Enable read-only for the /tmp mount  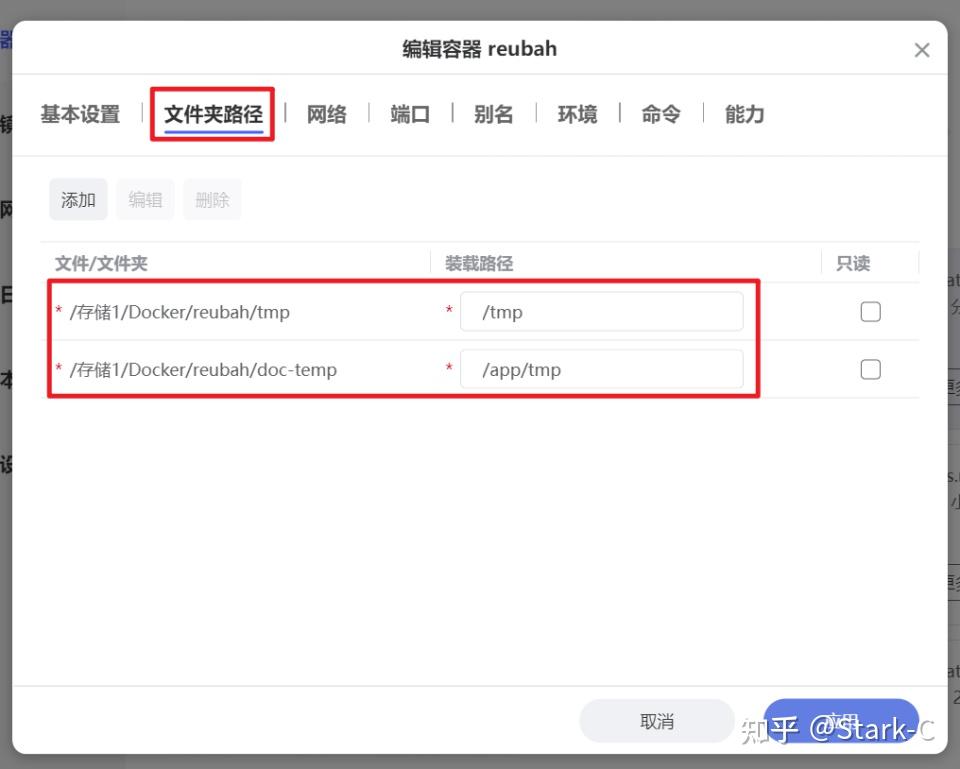coord(870,311)
